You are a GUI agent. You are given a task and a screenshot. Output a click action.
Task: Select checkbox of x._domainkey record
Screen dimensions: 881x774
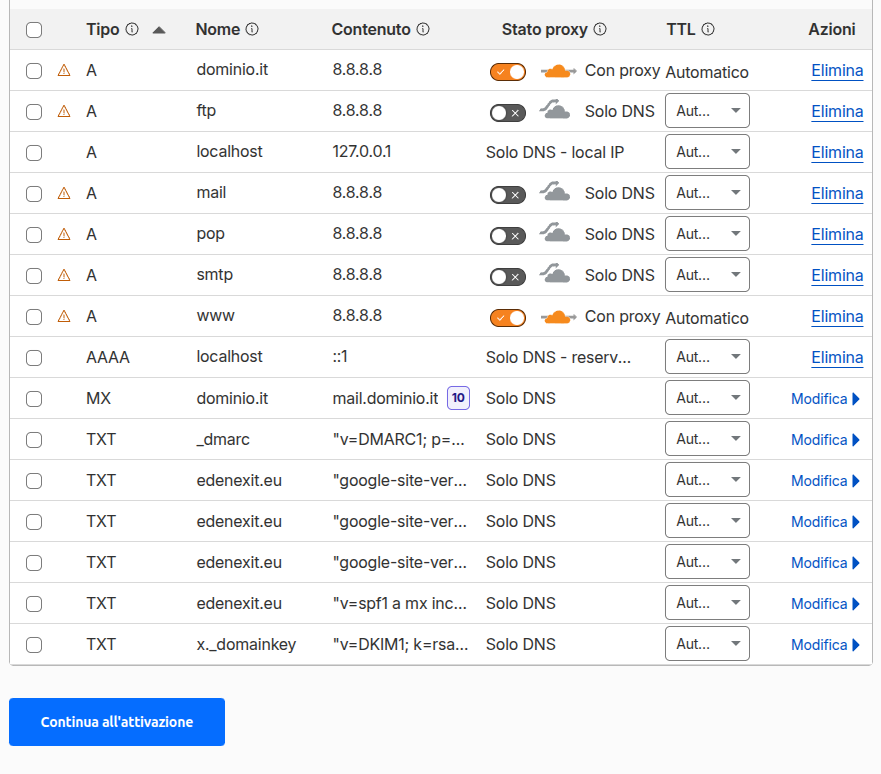pos(34,645)
